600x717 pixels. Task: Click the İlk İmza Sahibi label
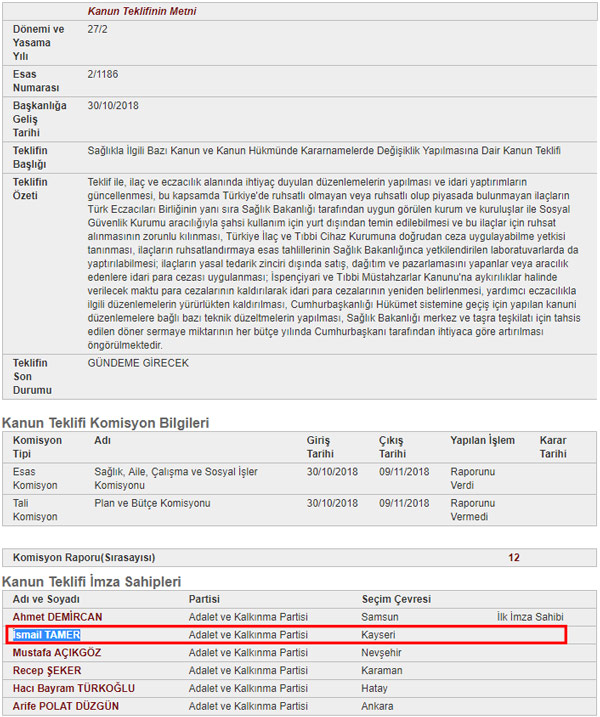click(x=530, y=617)
